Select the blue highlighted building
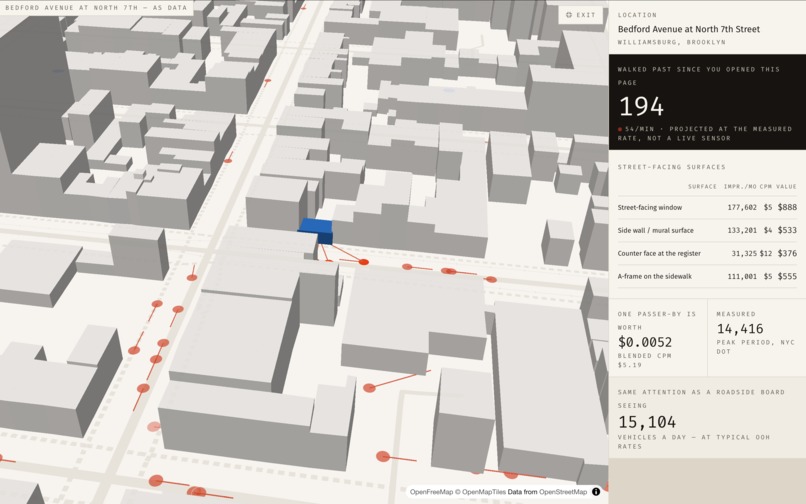Image resolution: width=806 pixels, height=504 pixels. [317, 230]
